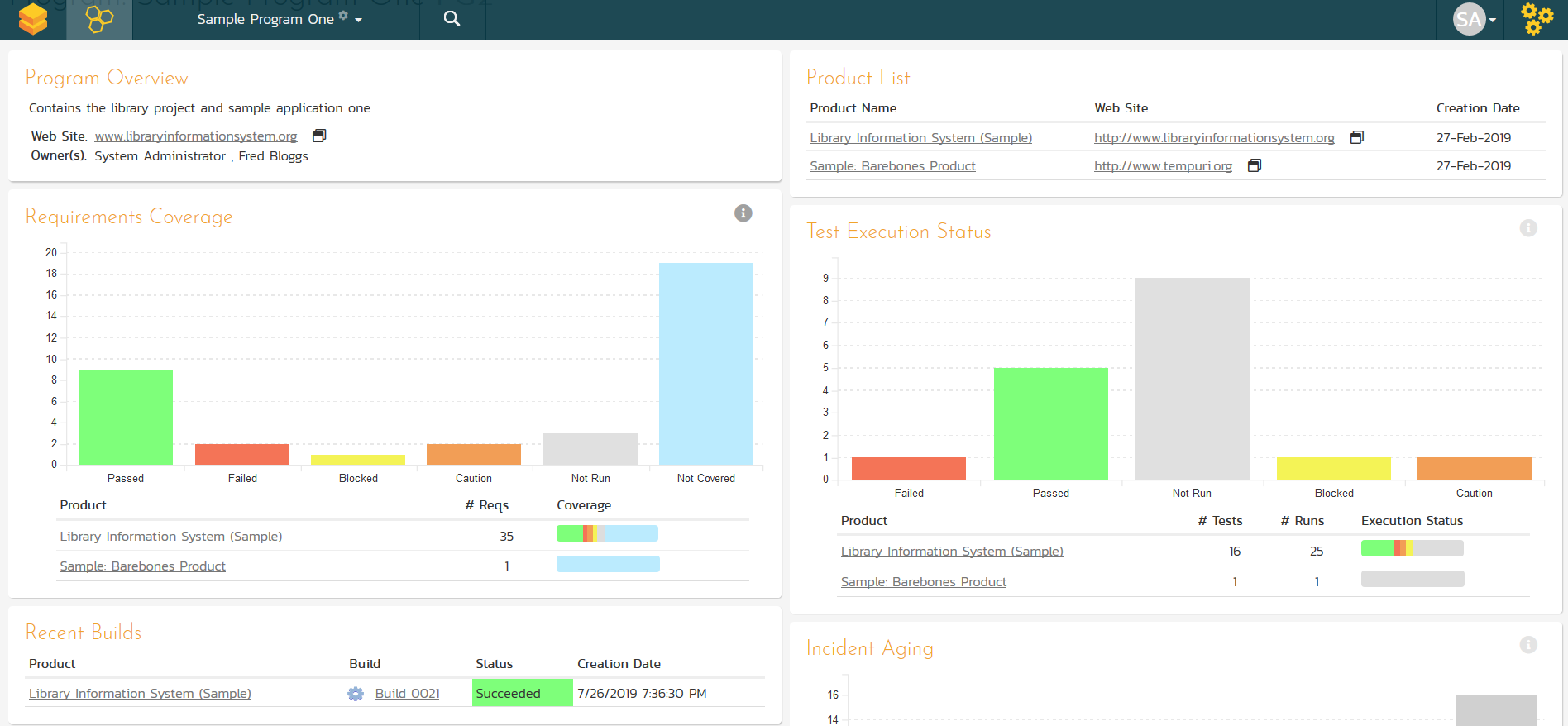The height and width of the screenshot is (726, 1568).
Task: Click Library Information System in Recent Builds
Action: 140,694
